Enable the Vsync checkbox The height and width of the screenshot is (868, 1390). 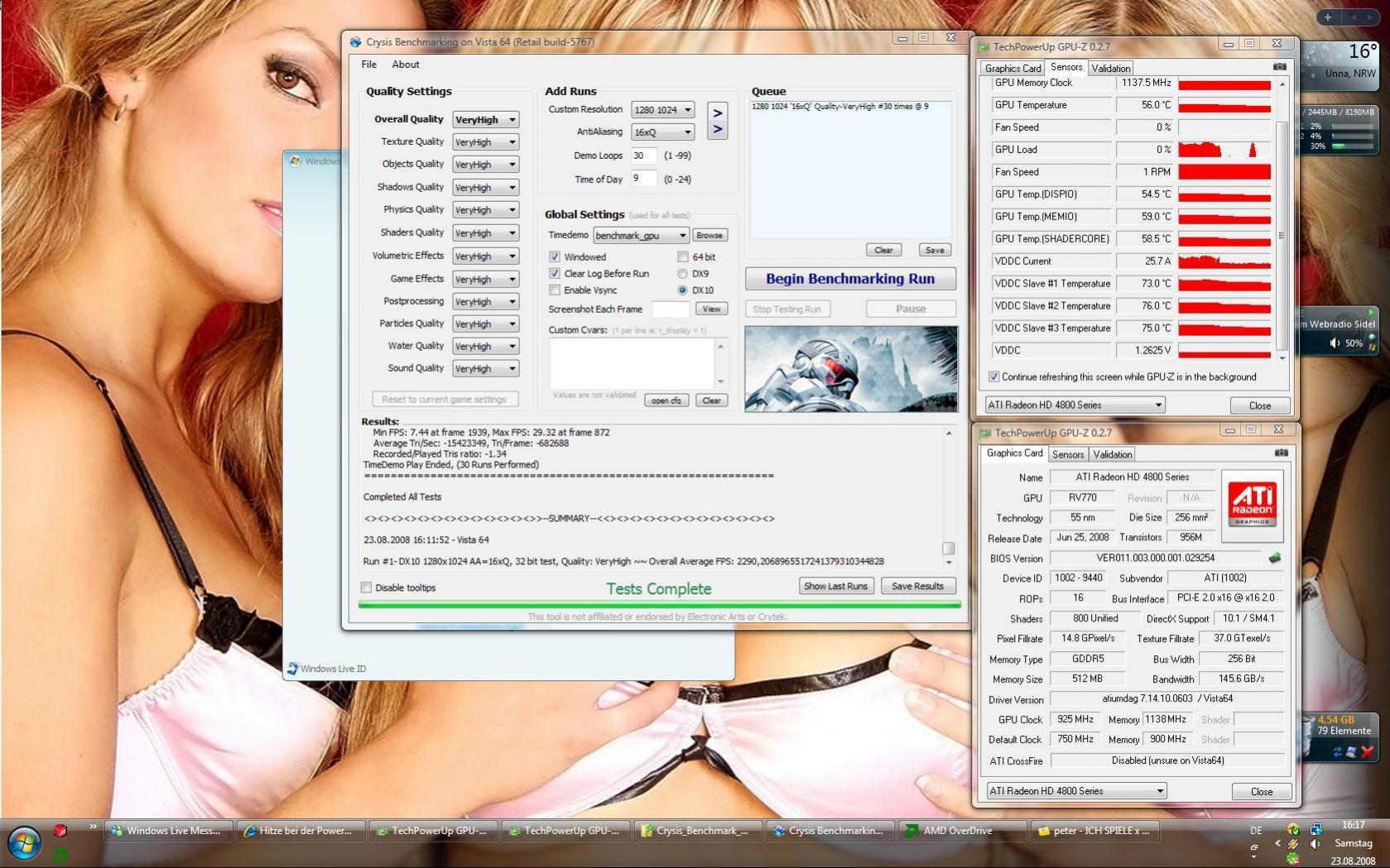tap(555, 290)
